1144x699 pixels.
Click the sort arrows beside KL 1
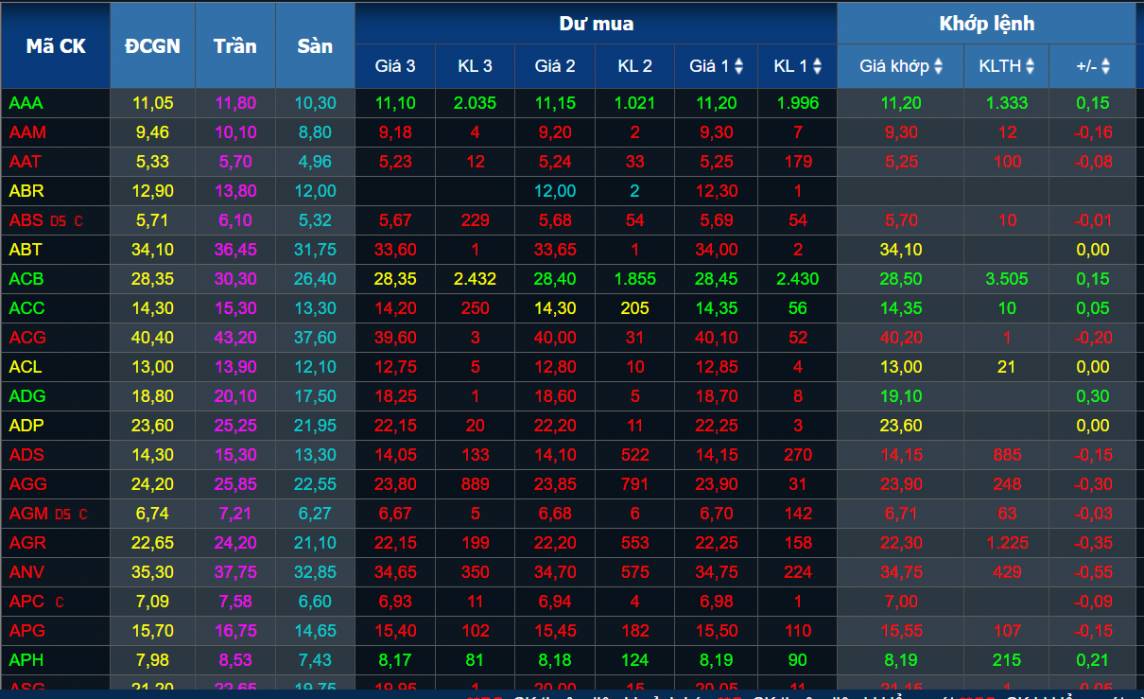tap(817, 67)
